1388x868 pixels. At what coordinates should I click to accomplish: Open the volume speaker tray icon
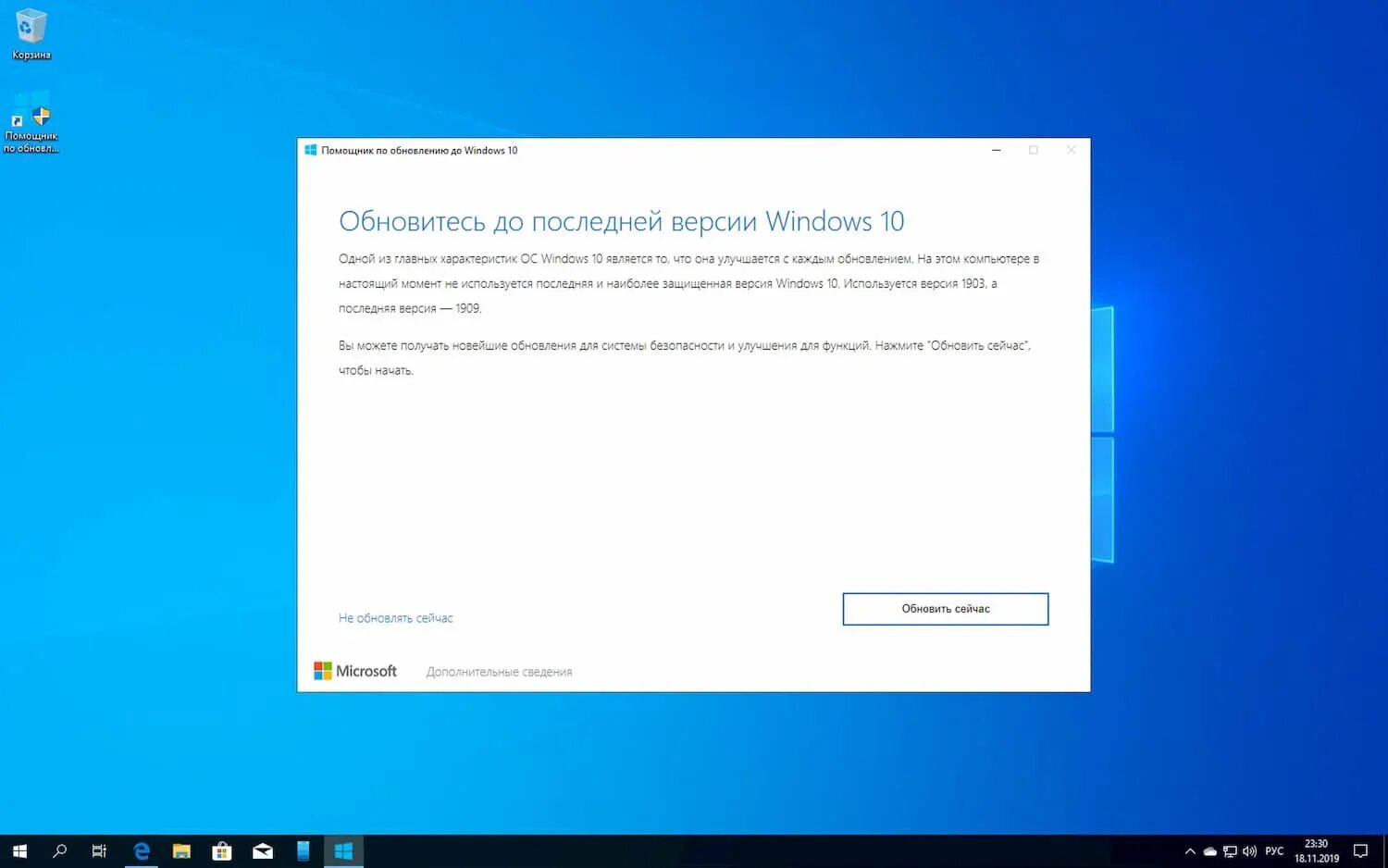coord(1249,851)
